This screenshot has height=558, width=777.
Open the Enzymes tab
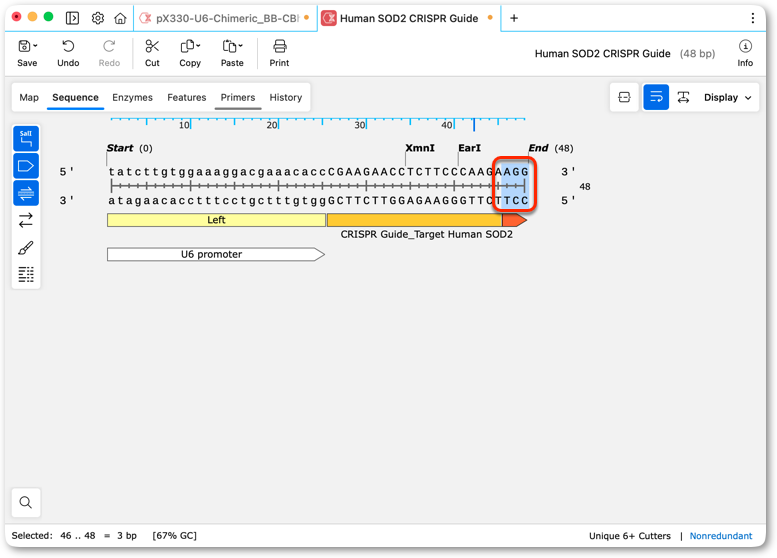click(x=132, y=97)
